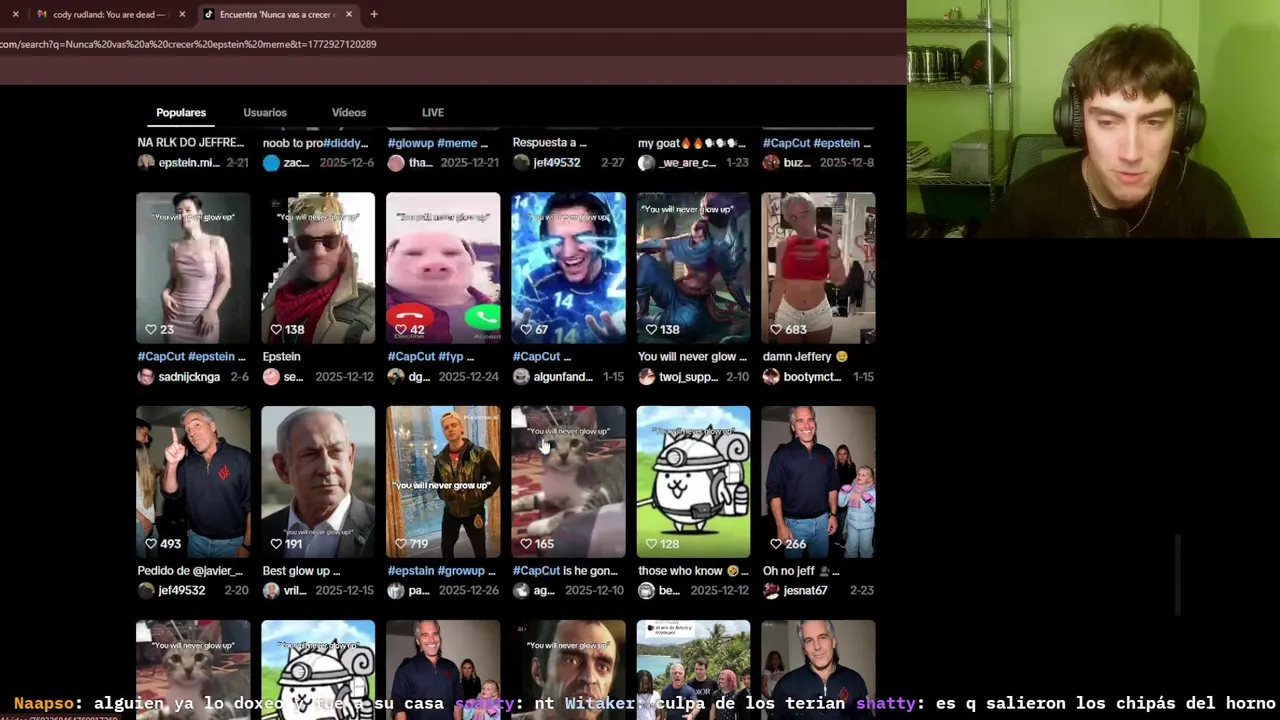Image resolution: width=1280 pixels, height=720 pixels.
Task: Close the 'cody rudland: You are dead' tab
Action: pyautogui.click(x=182, y=14)
